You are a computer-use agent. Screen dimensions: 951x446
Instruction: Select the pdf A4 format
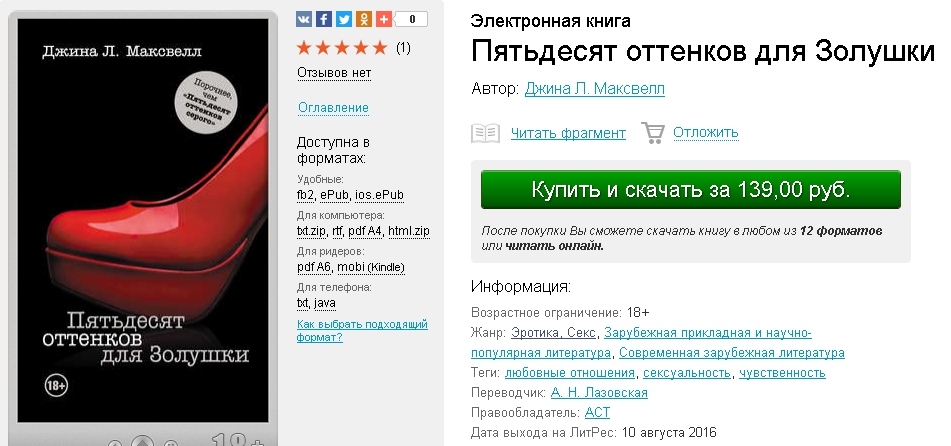[x=366, y=231]
